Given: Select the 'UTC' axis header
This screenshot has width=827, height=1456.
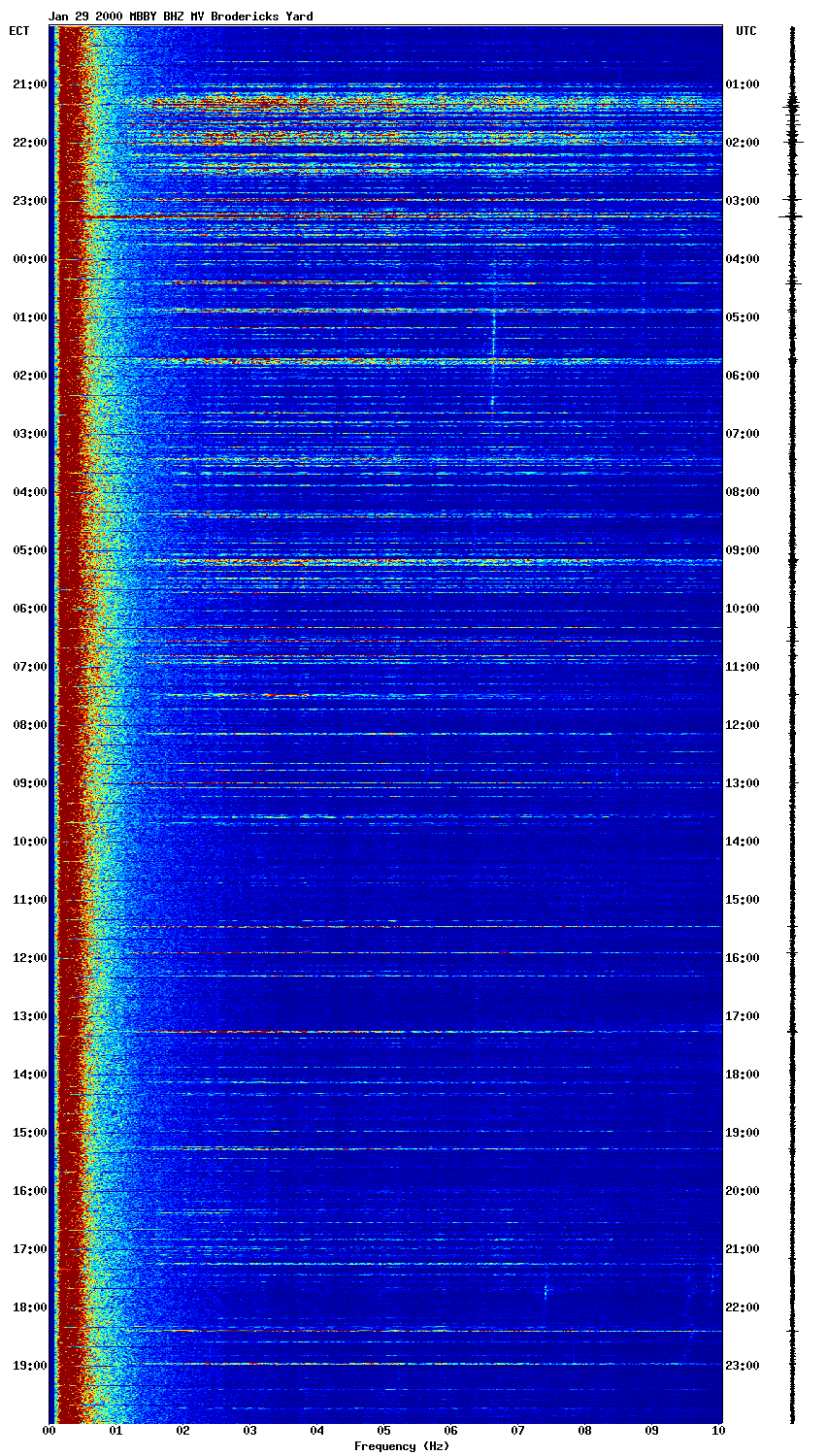Looking at the screenshot, I should [745, 31].
